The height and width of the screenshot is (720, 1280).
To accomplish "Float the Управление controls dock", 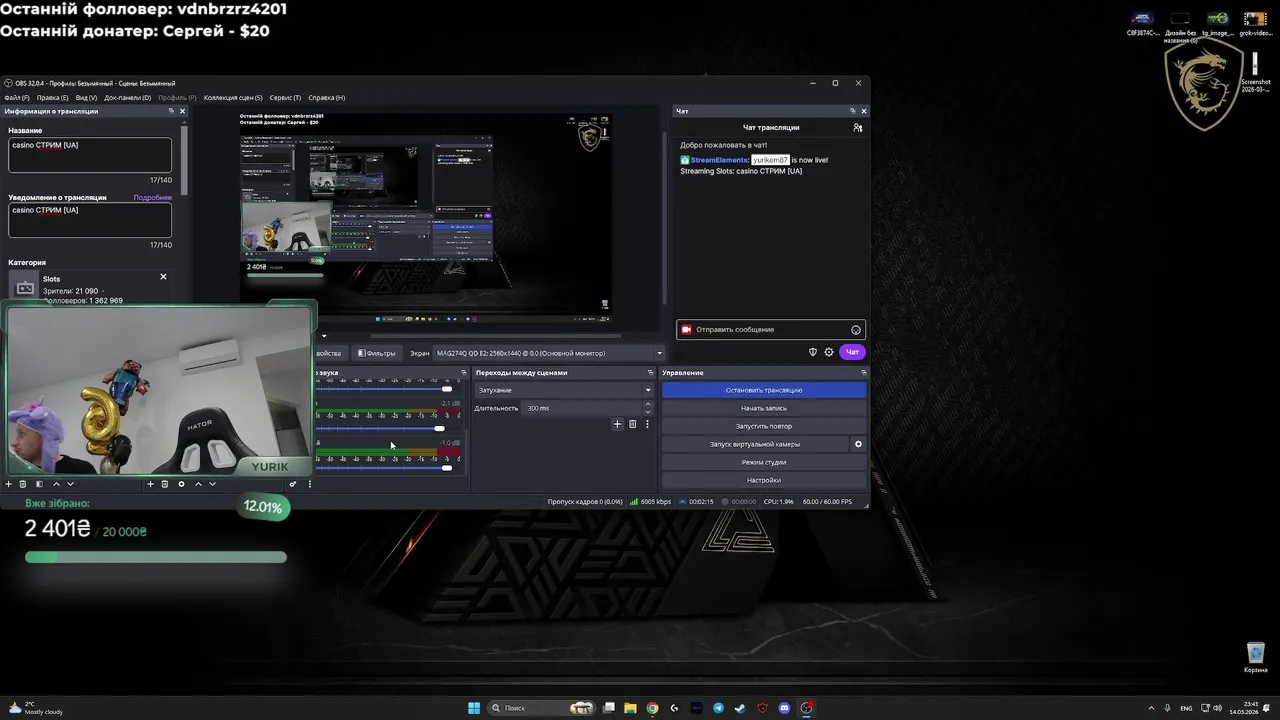I will [x=863, y=373].
